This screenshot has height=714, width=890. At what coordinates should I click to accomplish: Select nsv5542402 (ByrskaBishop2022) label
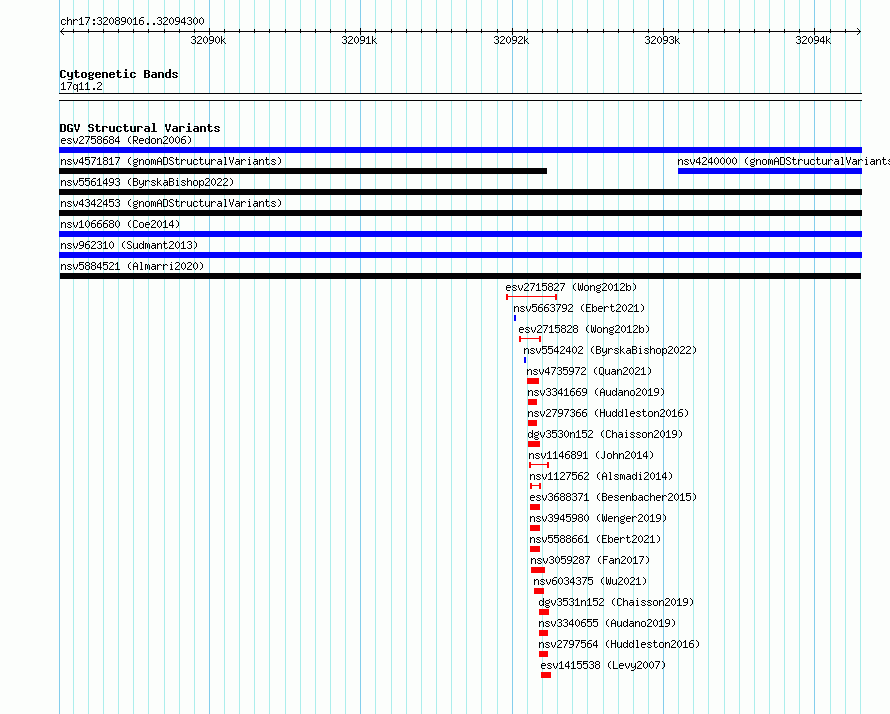(610, 350)
